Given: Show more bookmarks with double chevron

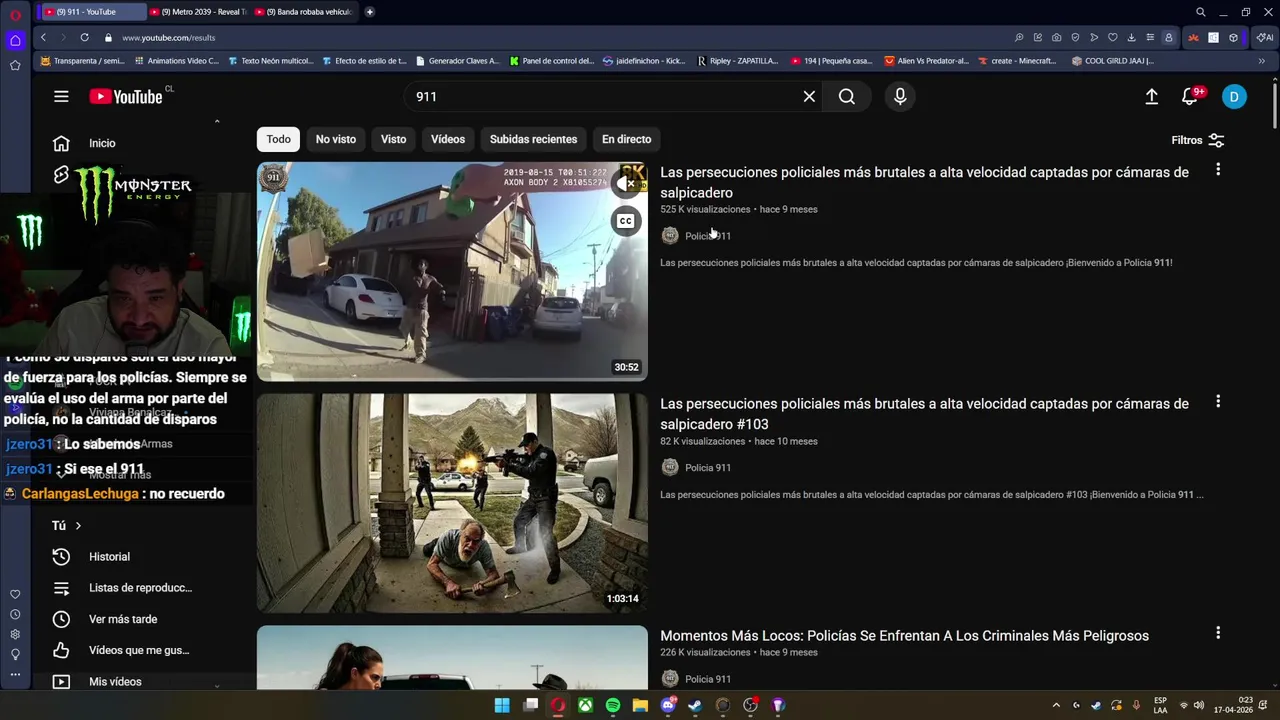Looking at the screenshot, I should click(1261, 61).
